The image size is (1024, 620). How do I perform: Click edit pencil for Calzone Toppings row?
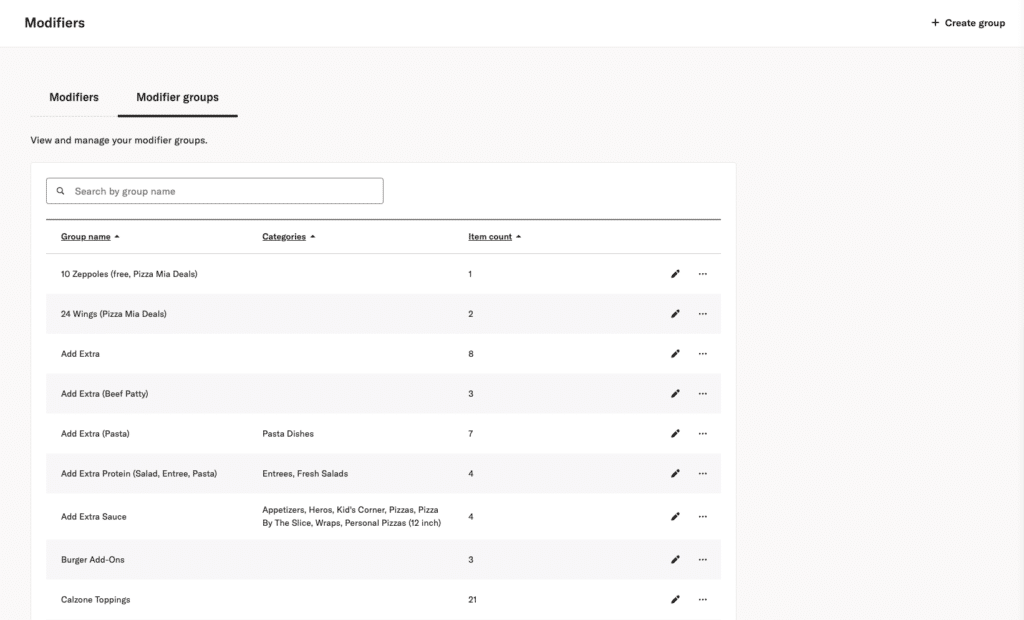pos(675,600)
